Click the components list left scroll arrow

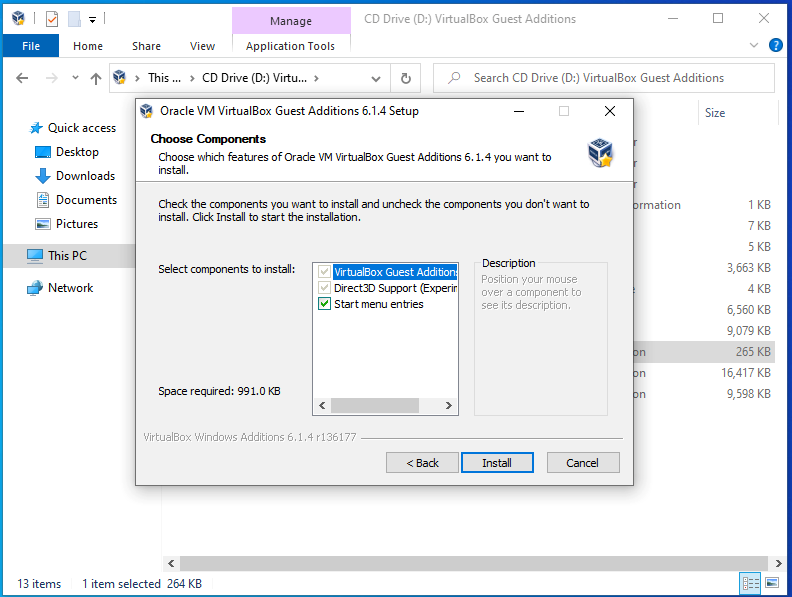[322, 406]
